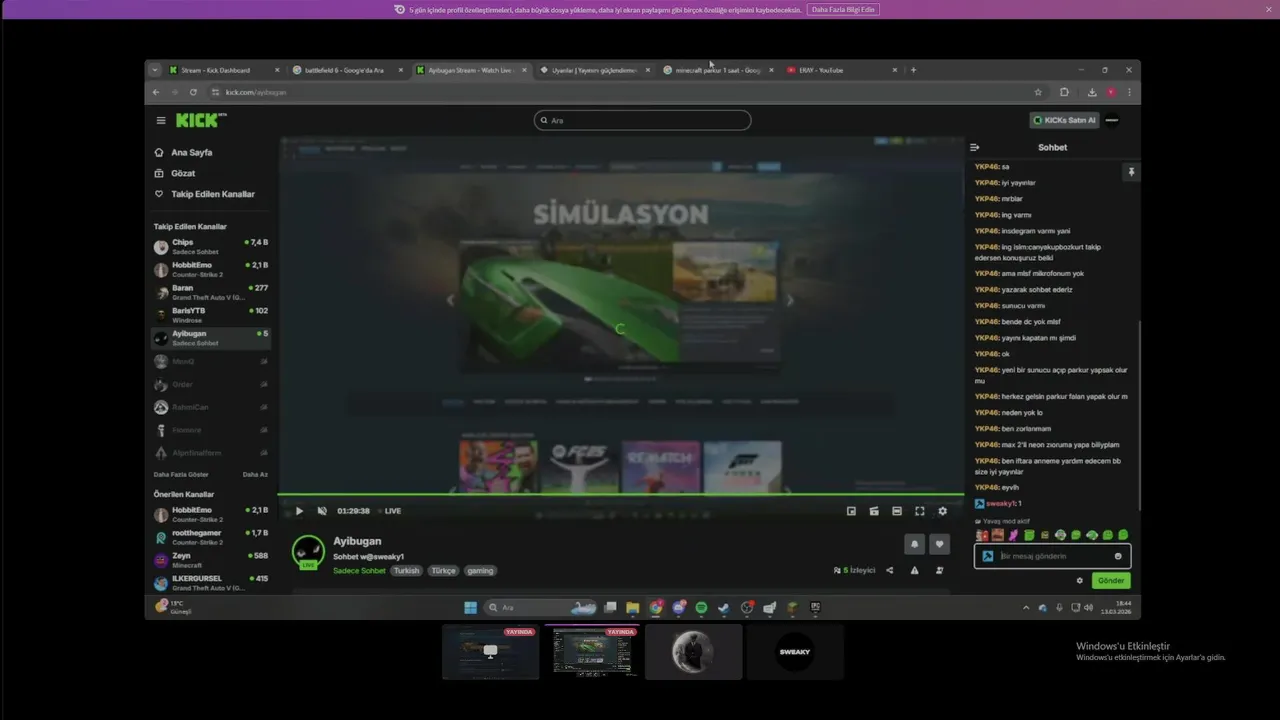
Task: Open new browser tab
Action: (x=913, y=70)
